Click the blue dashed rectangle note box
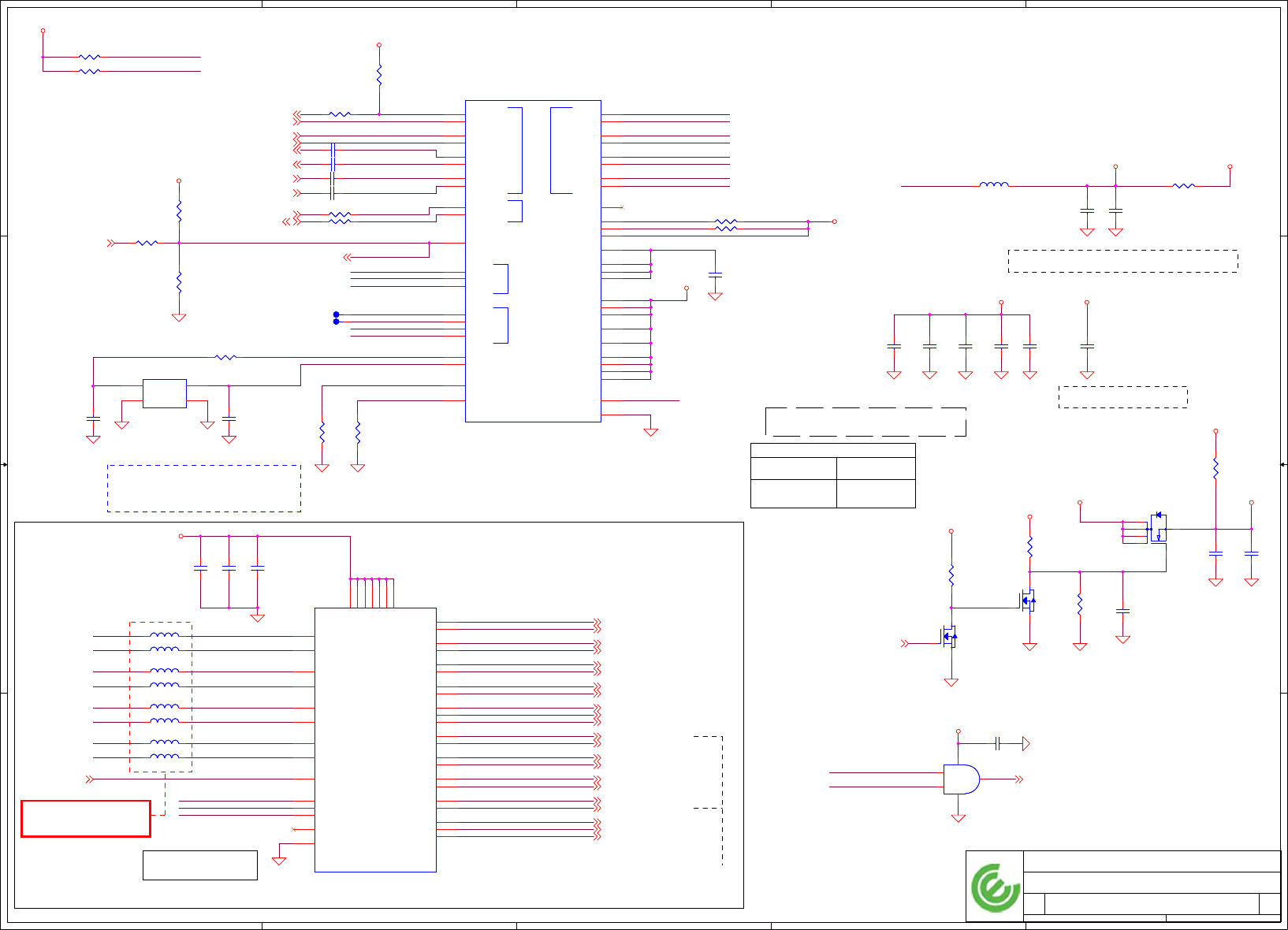 204,489
